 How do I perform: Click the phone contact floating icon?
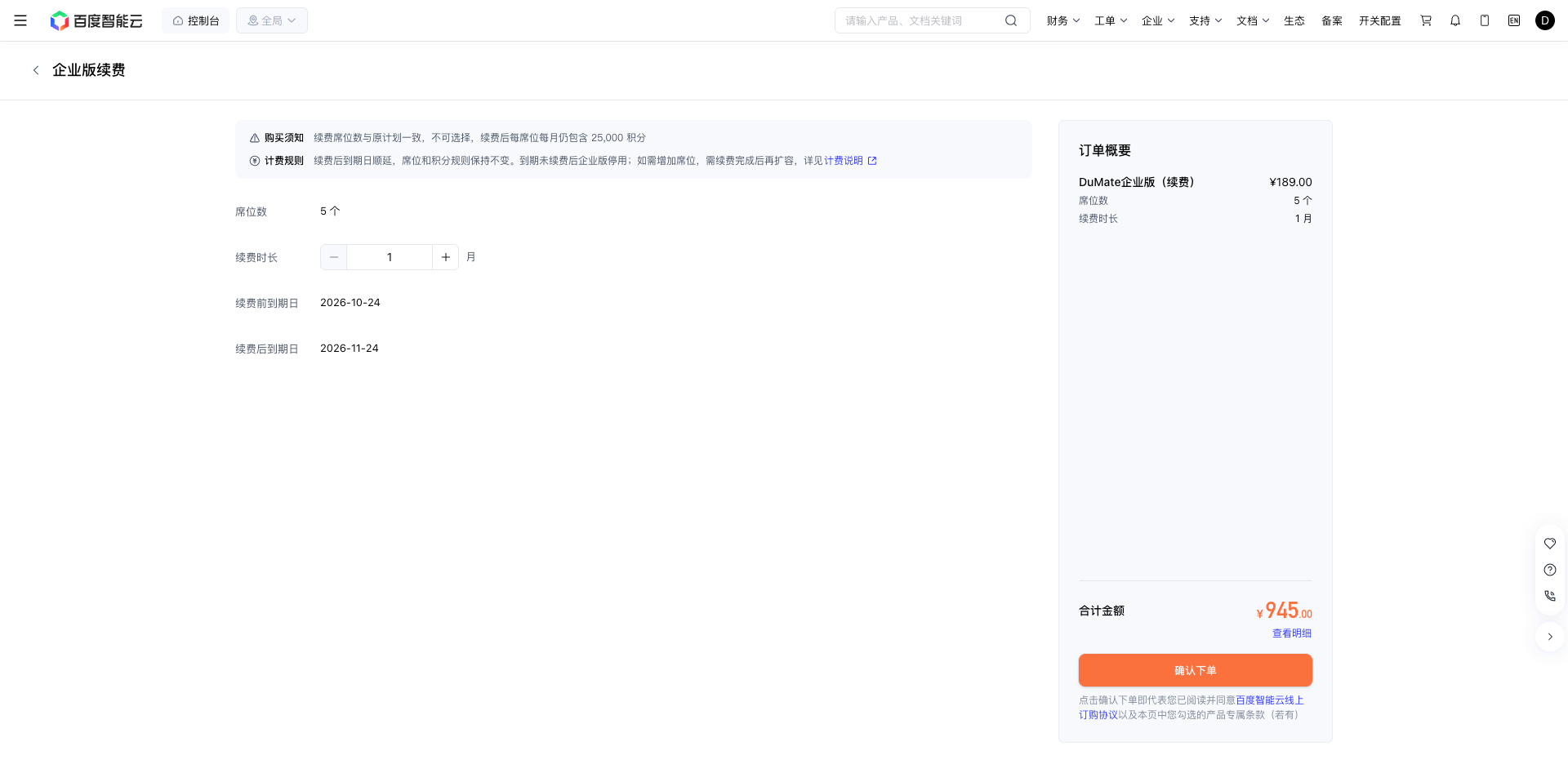point(1550,596)
